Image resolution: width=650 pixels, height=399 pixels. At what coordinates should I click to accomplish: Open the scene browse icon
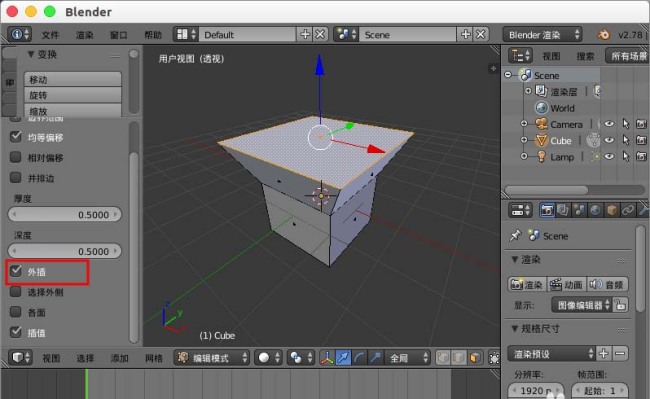(346, 34)
